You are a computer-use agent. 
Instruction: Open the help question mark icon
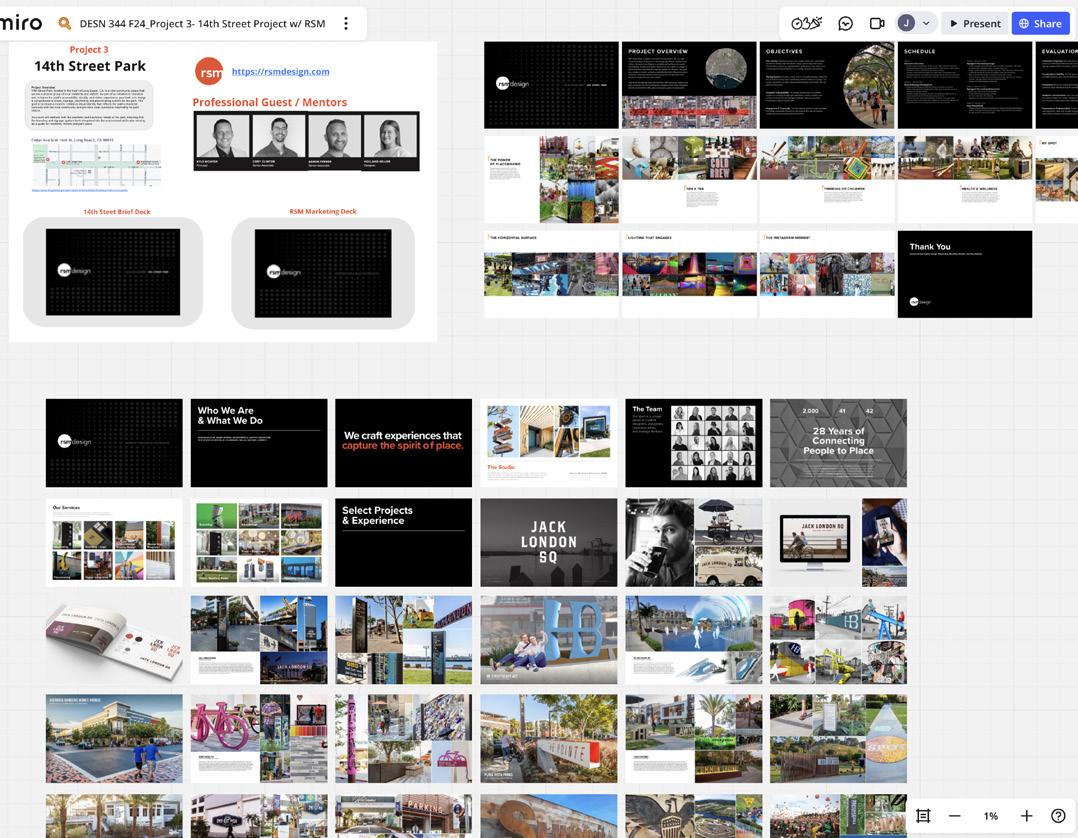(1058, 816)
